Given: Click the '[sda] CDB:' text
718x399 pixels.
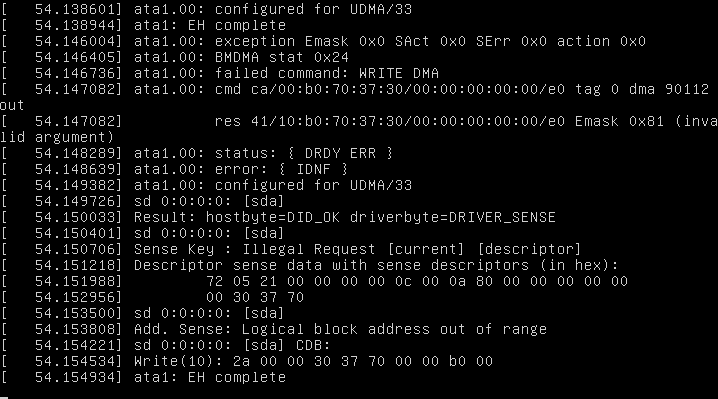Looking at the screenshot, I should pyautogui.click(x=286, y=345).
